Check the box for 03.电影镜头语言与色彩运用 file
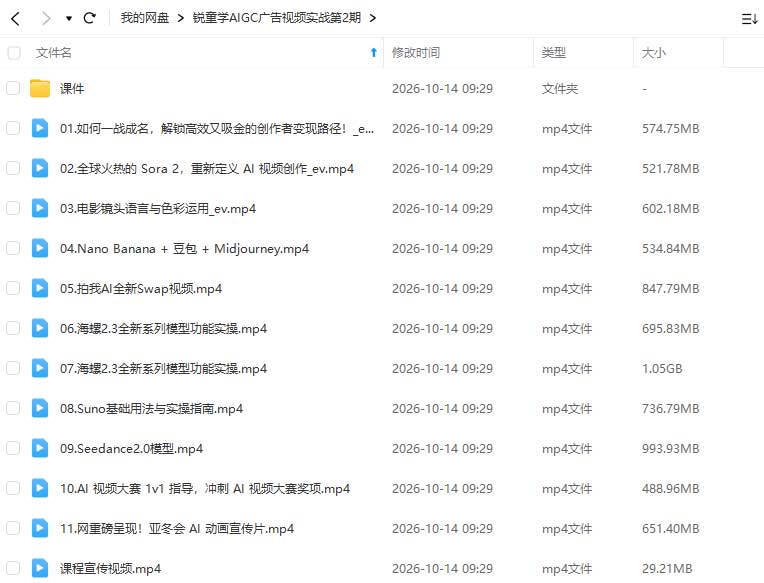Viewport: 764px width, 583px height. coord(13,208)
